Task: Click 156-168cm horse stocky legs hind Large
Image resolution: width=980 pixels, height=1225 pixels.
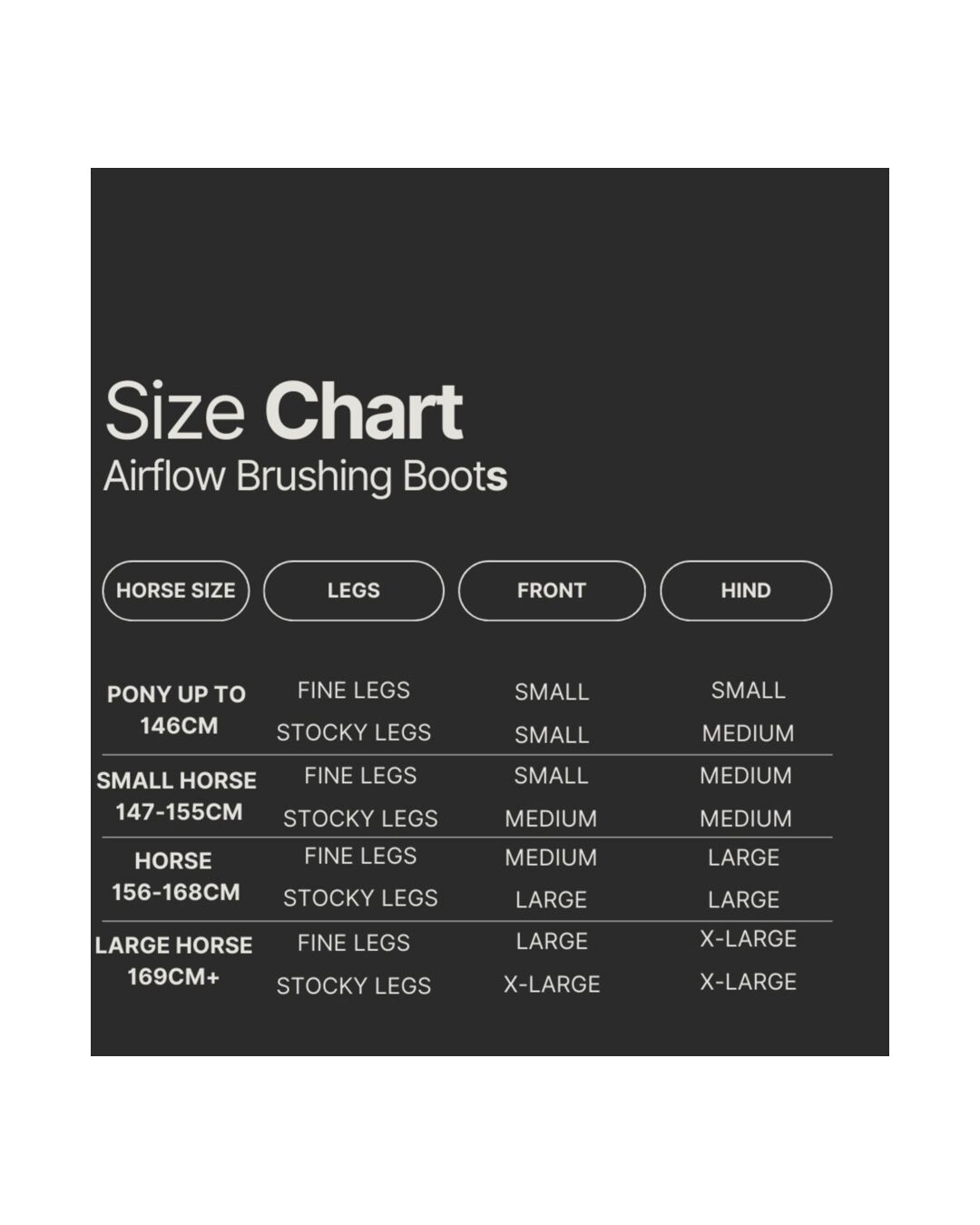Action: coord(743,899)
